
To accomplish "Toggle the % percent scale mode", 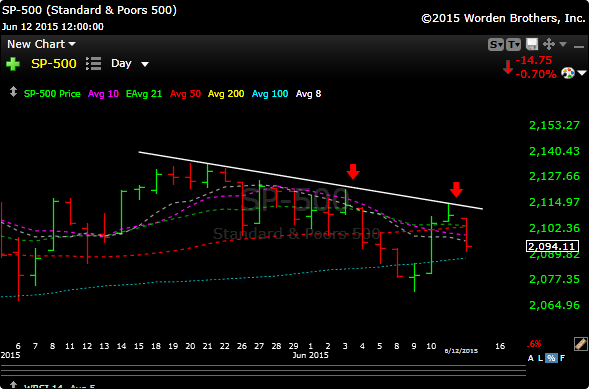I will 551,358.
